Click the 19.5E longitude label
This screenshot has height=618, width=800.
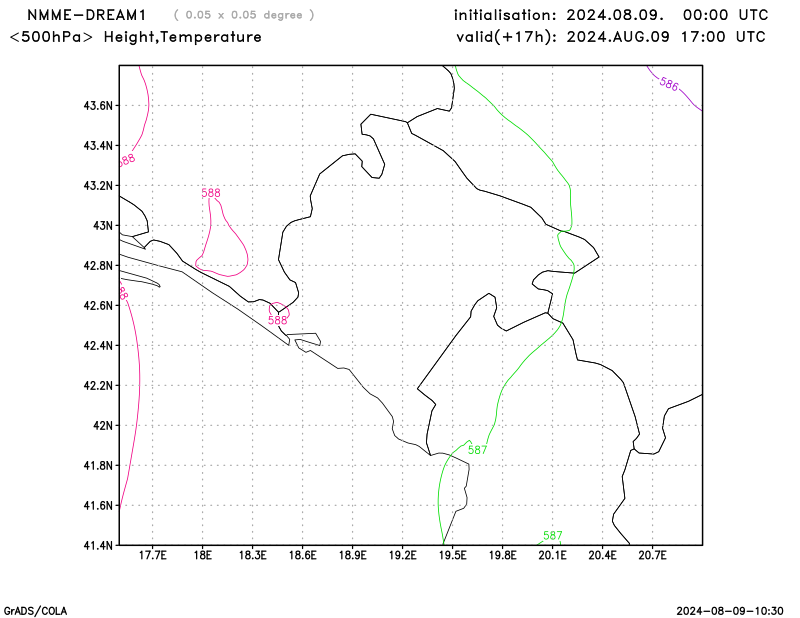(453, 555)
